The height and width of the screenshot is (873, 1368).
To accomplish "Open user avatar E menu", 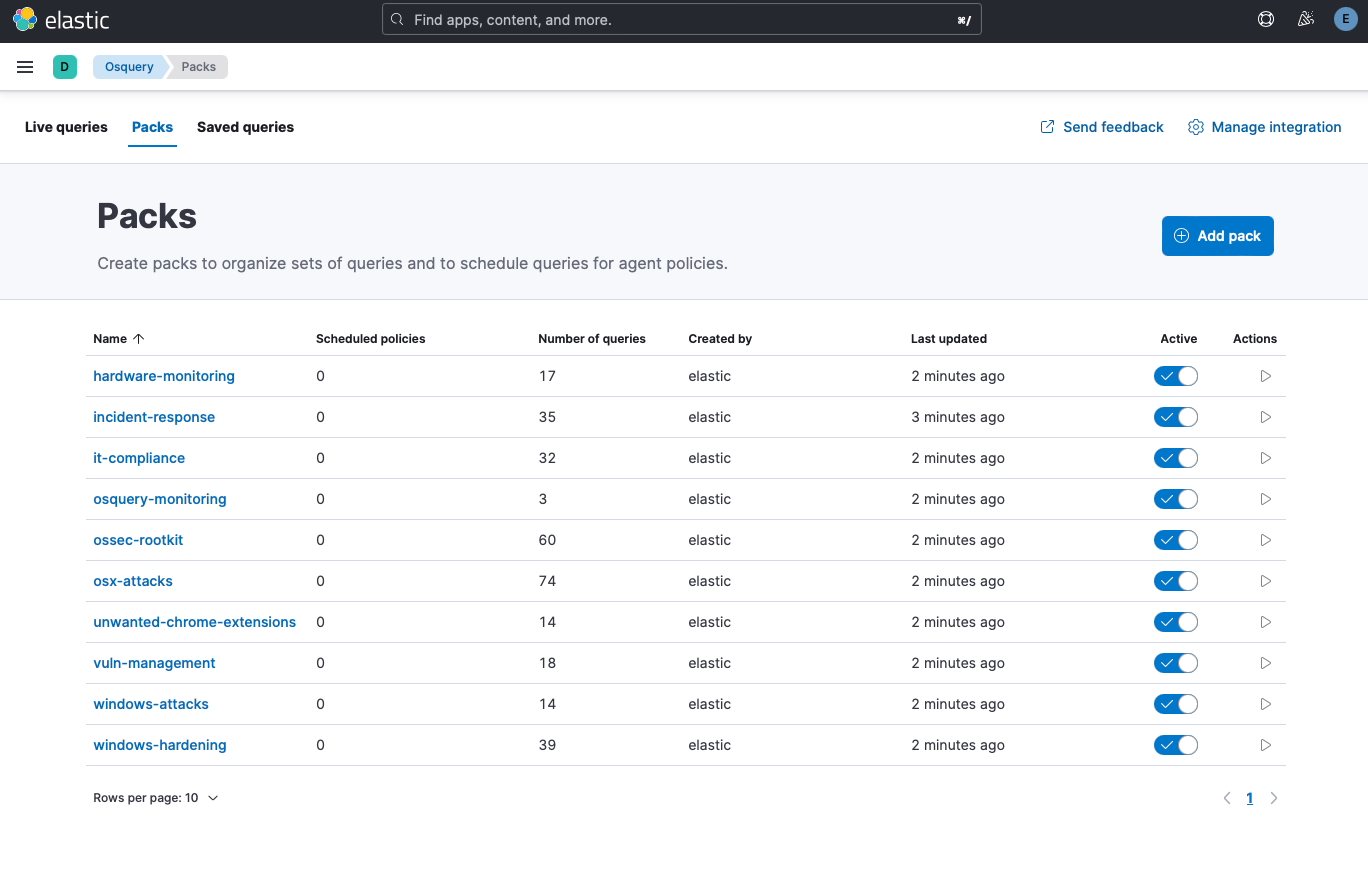I will (1345, 19).
